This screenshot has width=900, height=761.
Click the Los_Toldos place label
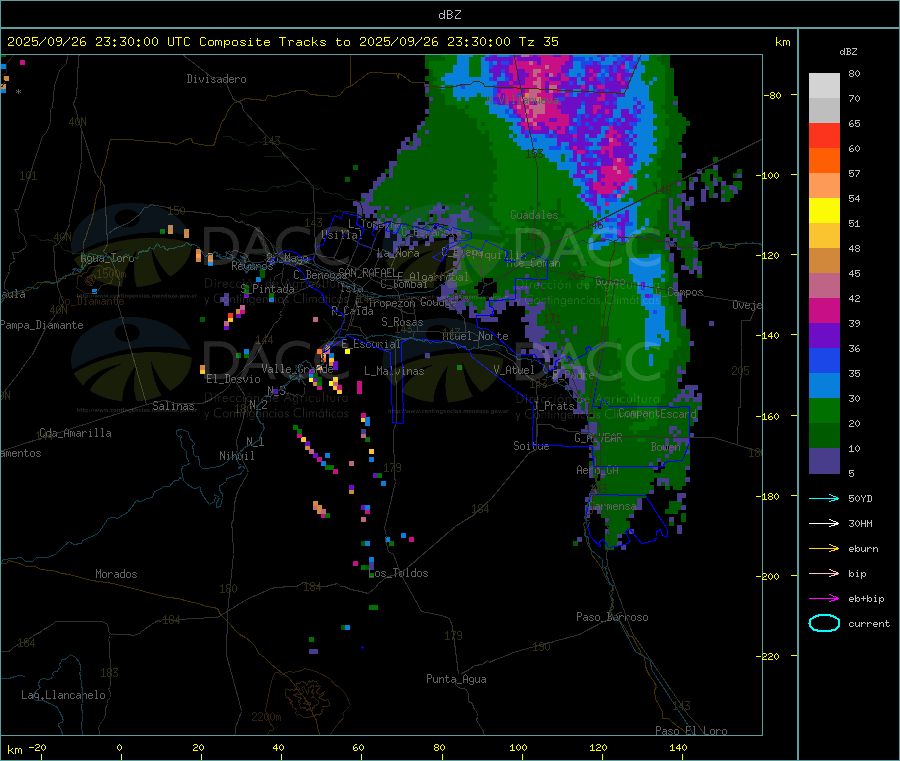click(399, 573)
